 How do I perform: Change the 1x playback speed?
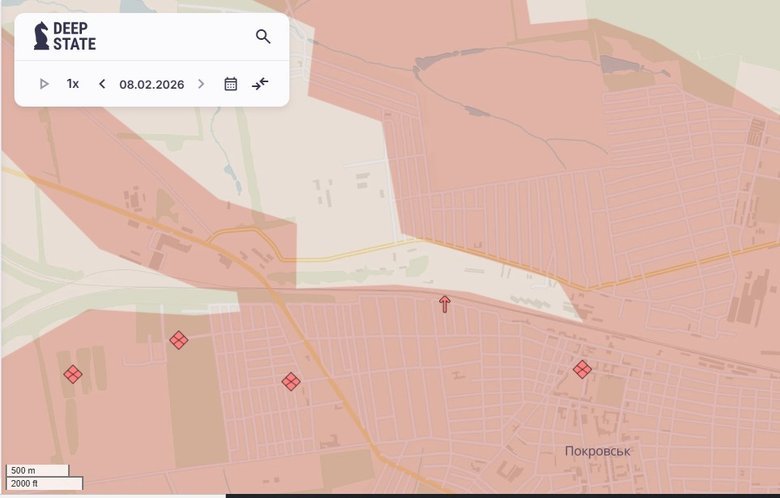[x=73, y=84]
